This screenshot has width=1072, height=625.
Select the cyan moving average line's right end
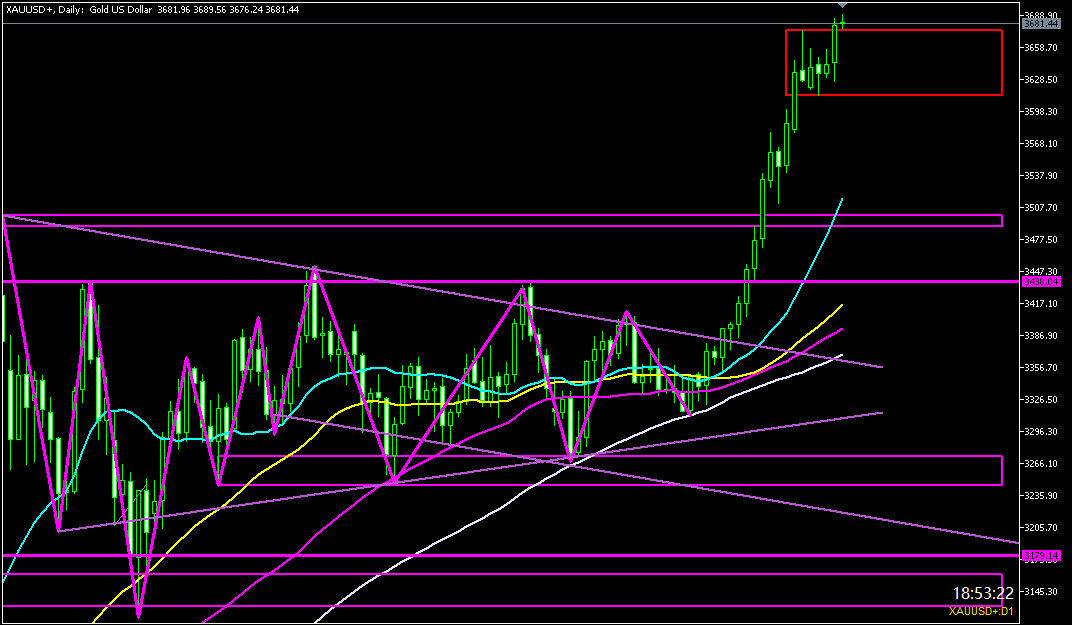pos(841,200)
